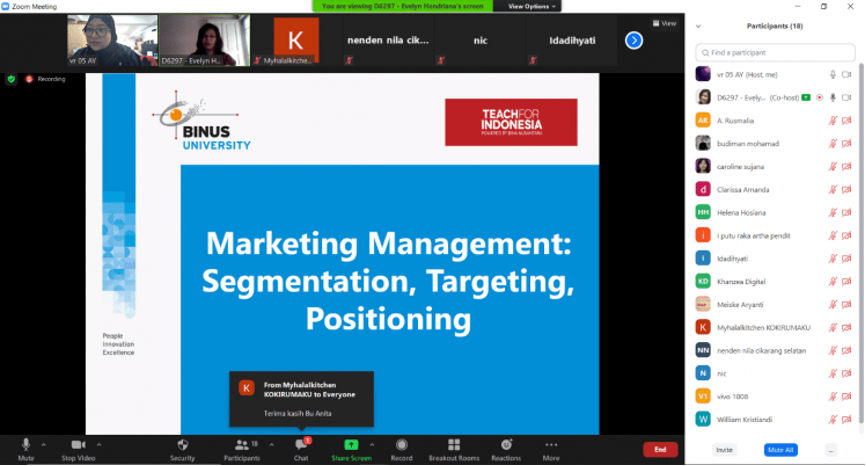Screen dimensions: 866x466
Task: Mute the microphone in the Zoom toolbar
Action: [x=25, y=449]
